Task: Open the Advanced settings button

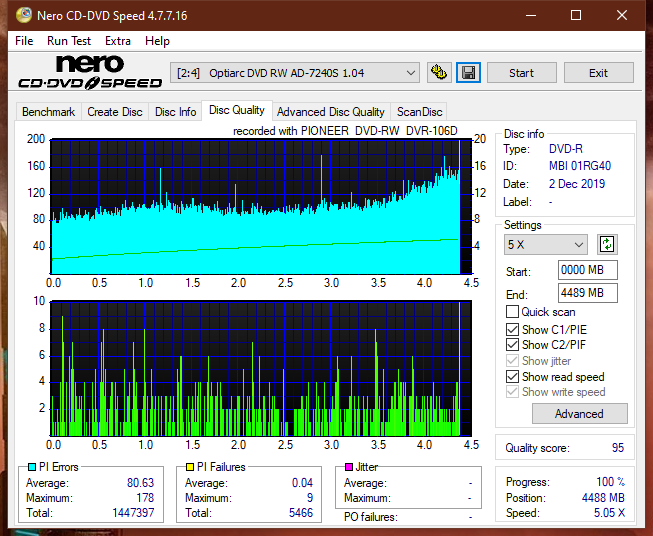Action: 579,414
